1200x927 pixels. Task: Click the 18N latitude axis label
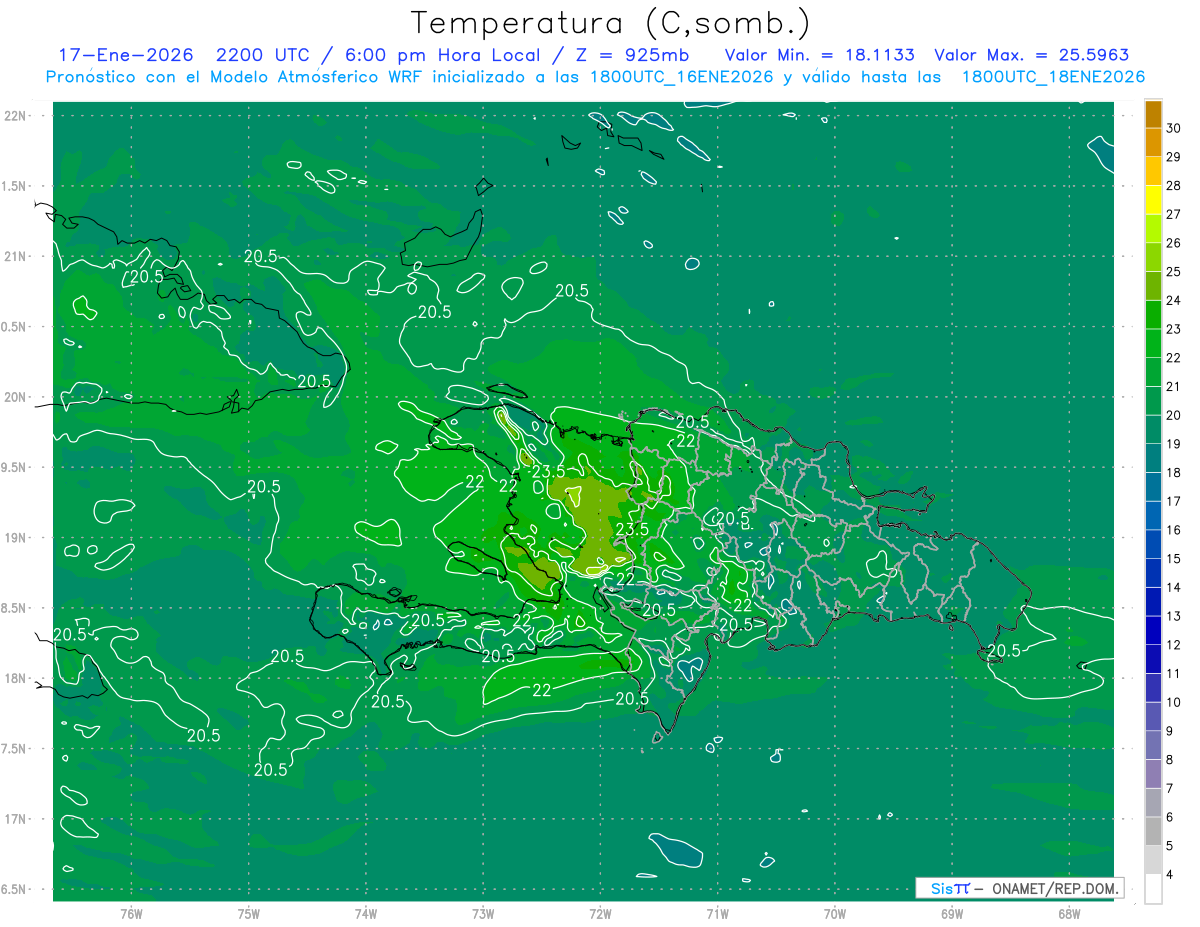16,678
